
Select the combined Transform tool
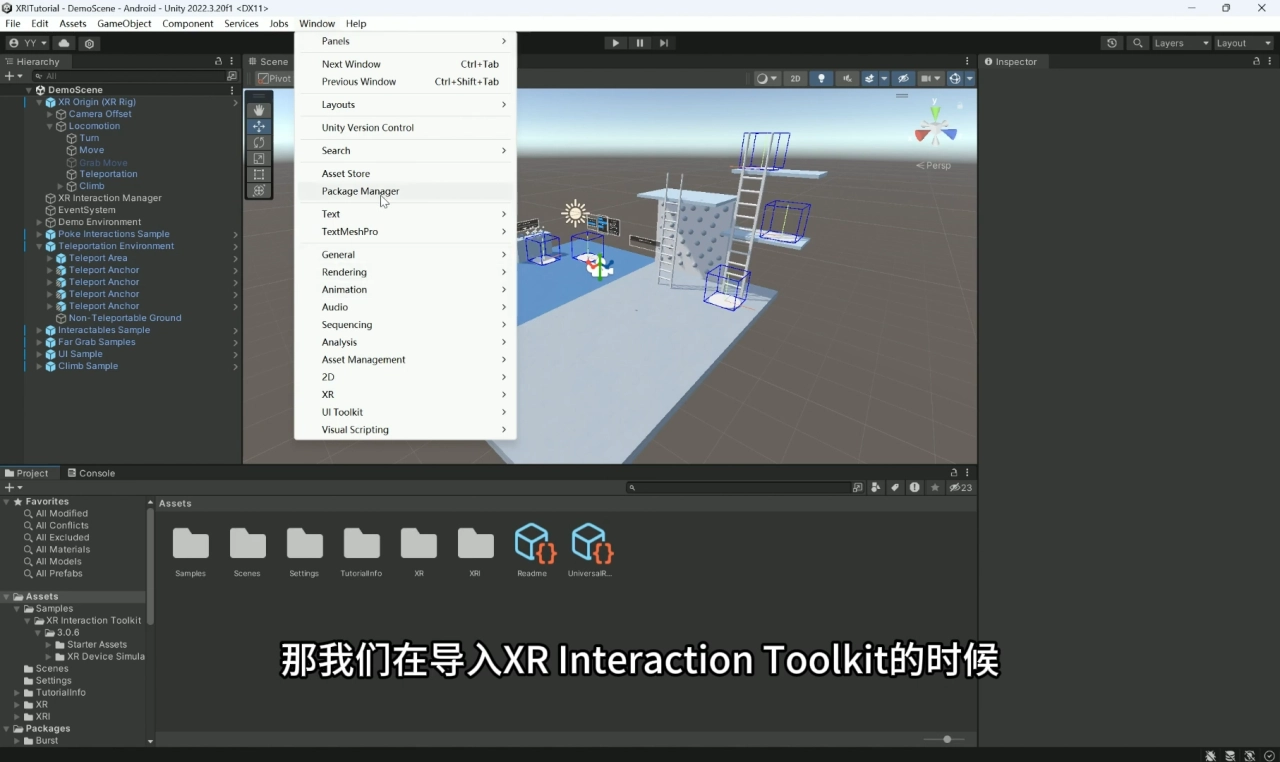(x=259, y=190)
